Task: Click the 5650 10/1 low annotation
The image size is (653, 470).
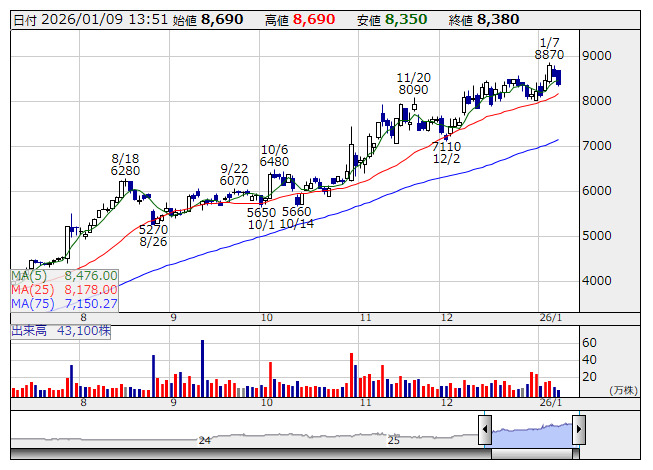Action: (x=262, y=219)
